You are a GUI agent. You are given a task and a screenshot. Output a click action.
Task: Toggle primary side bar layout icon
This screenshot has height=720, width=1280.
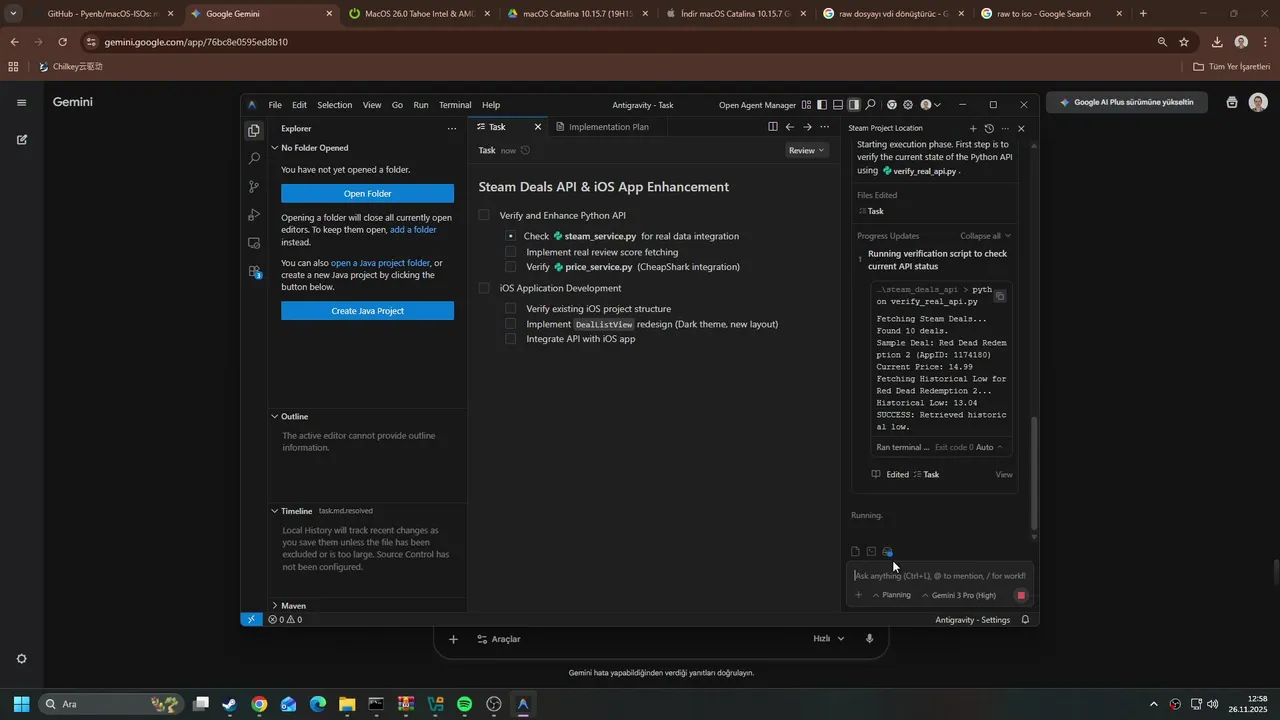click(x=822, y=105)
